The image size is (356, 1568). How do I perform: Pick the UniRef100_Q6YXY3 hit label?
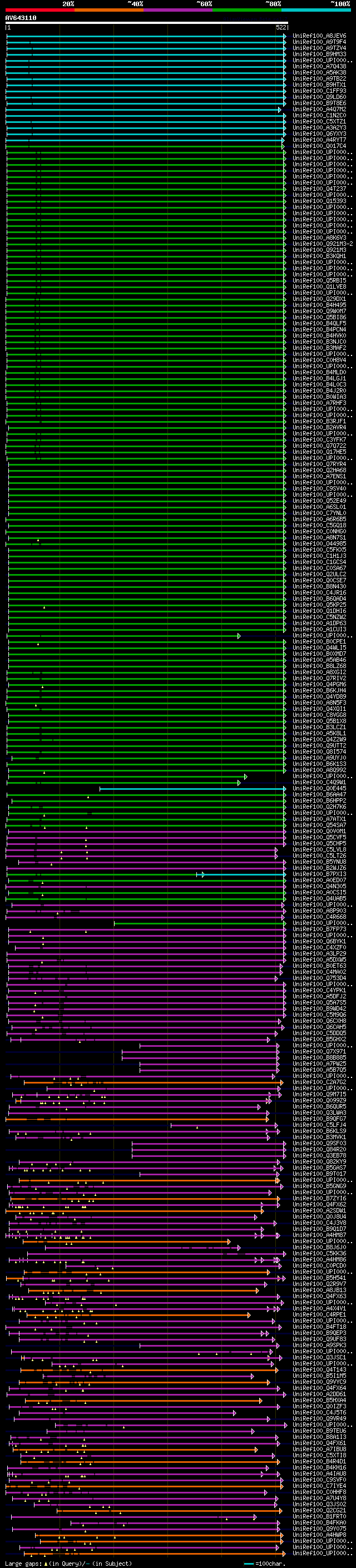coord(319,134)
